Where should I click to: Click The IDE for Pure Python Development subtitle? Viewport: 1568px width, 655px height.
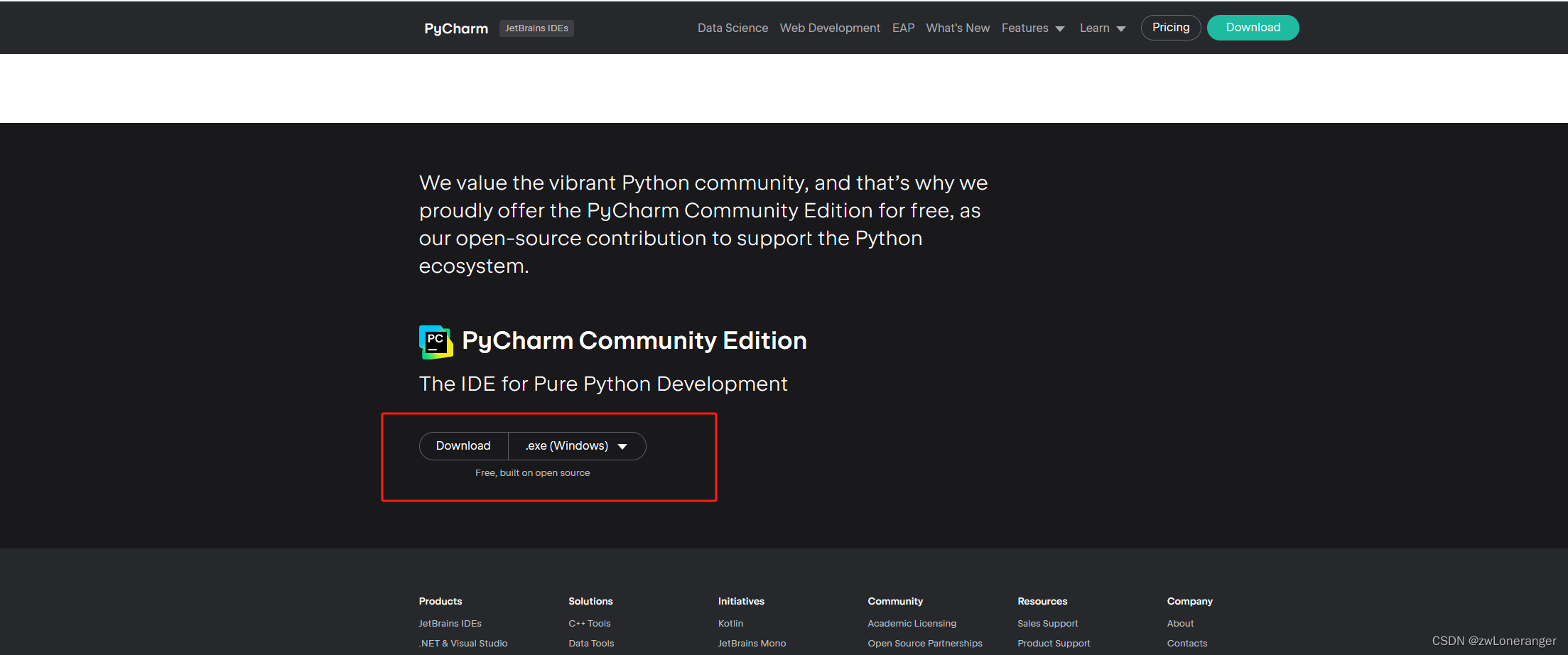[x=603, y=384]
